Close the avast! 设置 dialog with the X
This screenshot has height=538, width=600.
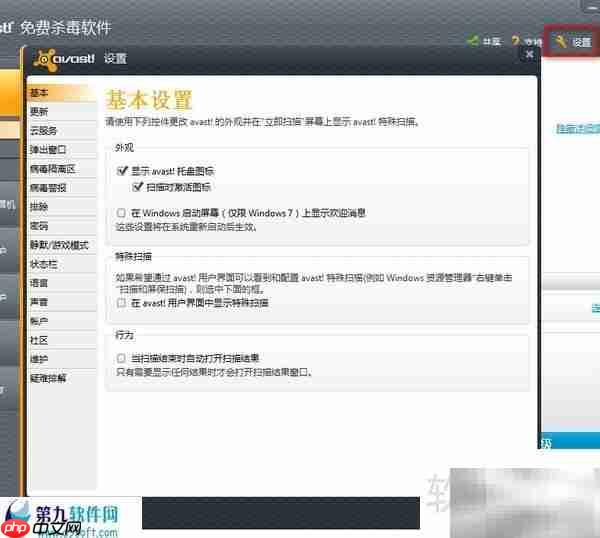tap(529, 55)
